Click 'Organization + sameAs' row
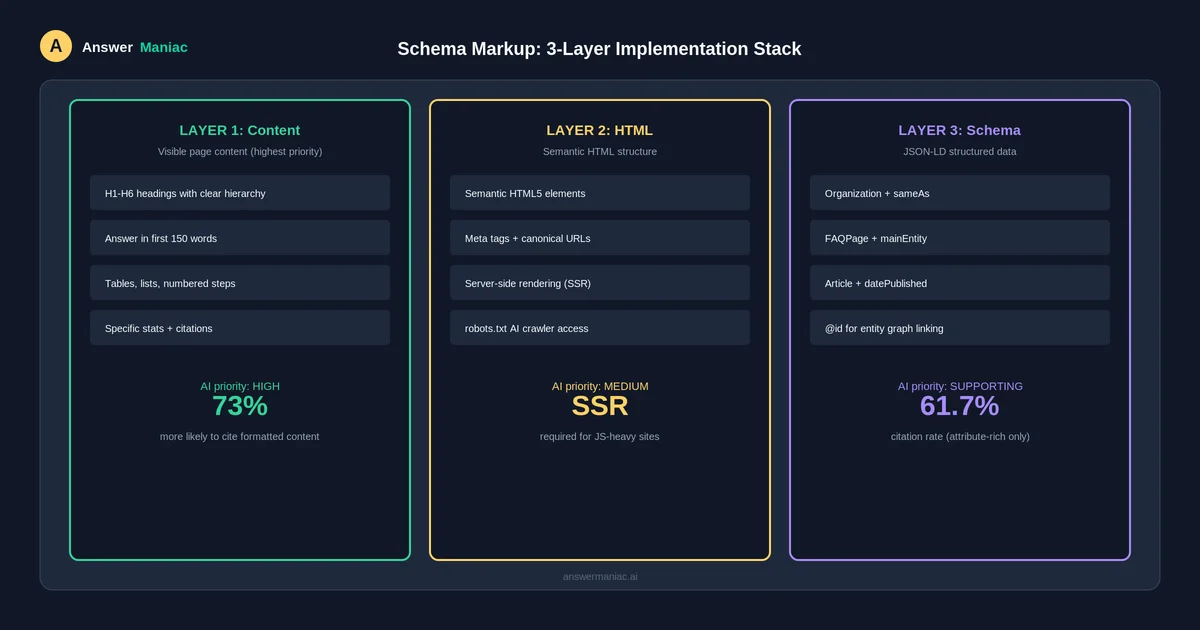1200x630 pixels. click(960, 193)
